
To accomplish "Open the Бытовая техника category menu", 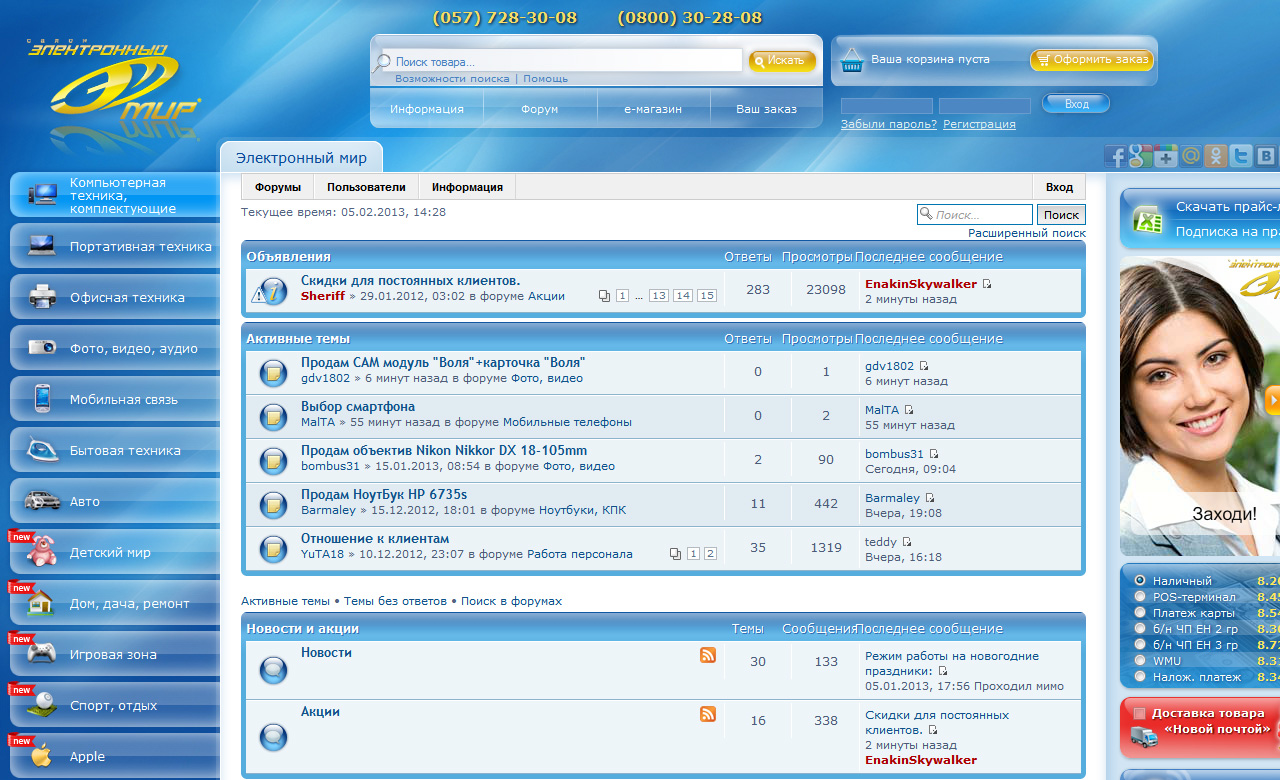I will [115, 451].
